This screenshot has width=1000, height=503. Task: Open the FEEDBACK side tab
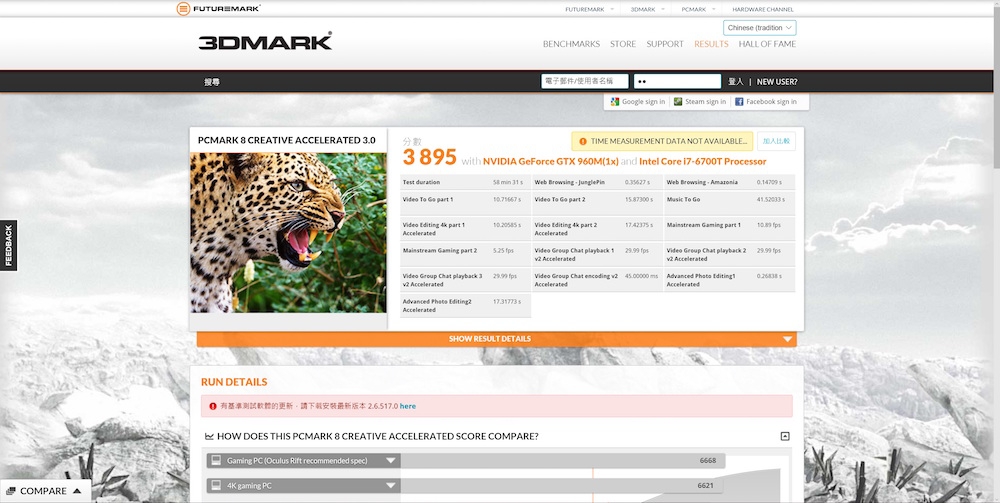[8, 245]
